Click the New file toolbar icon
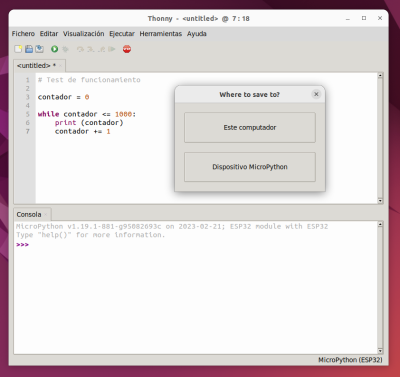 click(18, 49)
